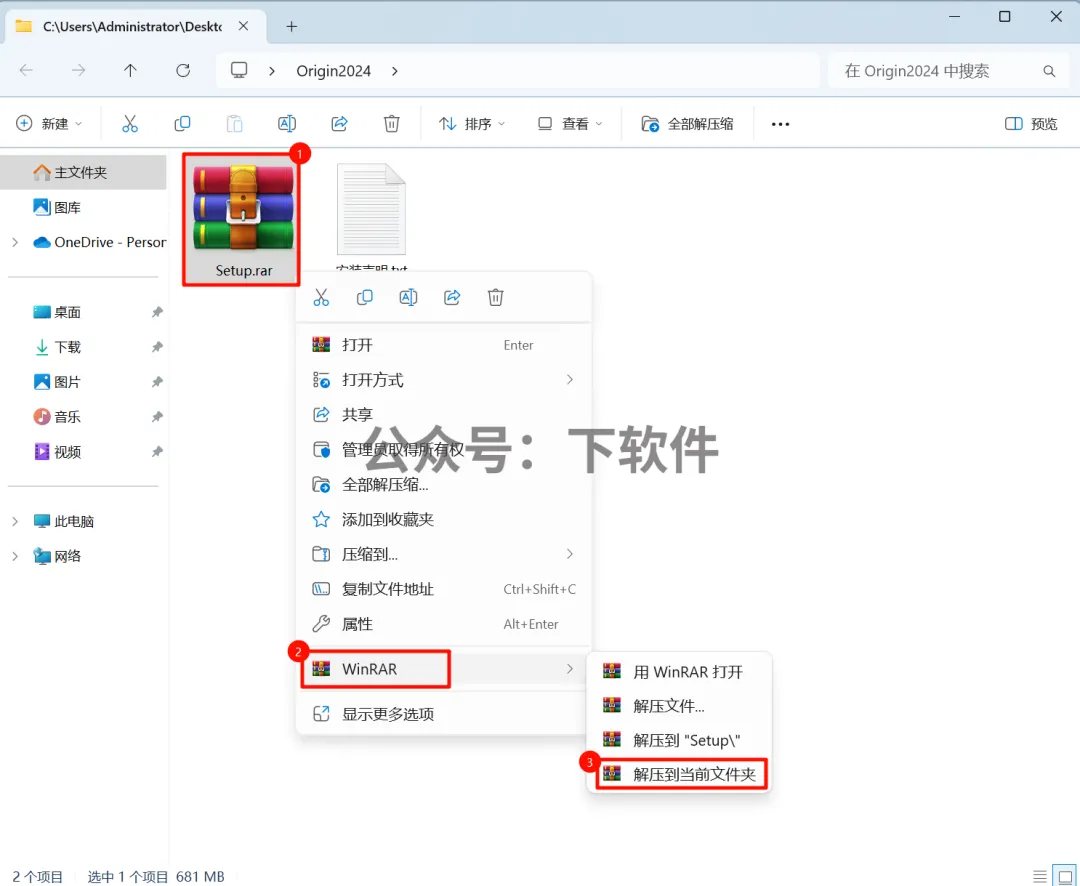This screenshot has height=886, width=1080.
Task: Click the toolbar Paste icon
Action: click(234, 124)
